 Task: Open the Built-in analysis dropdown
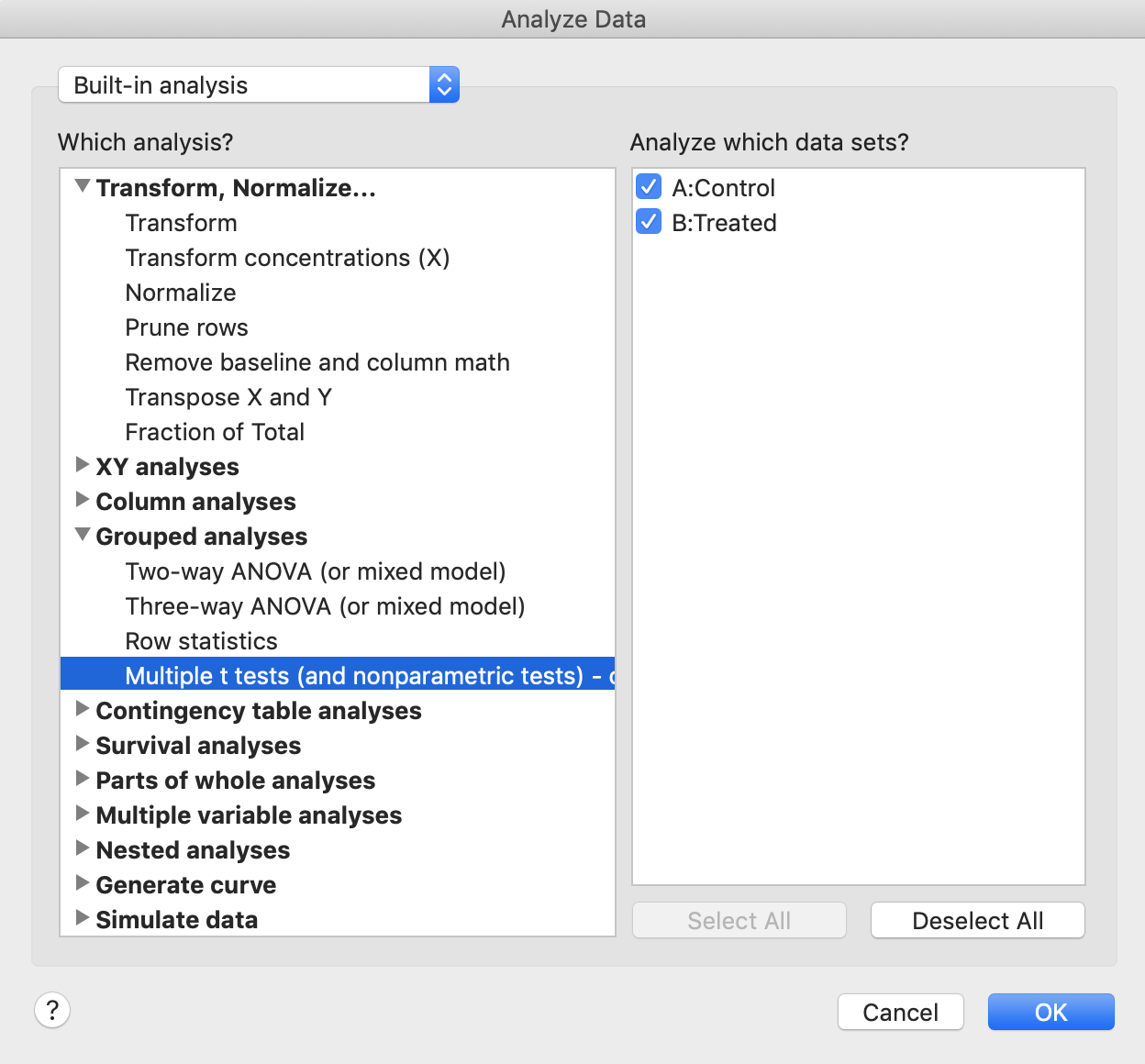259,85
